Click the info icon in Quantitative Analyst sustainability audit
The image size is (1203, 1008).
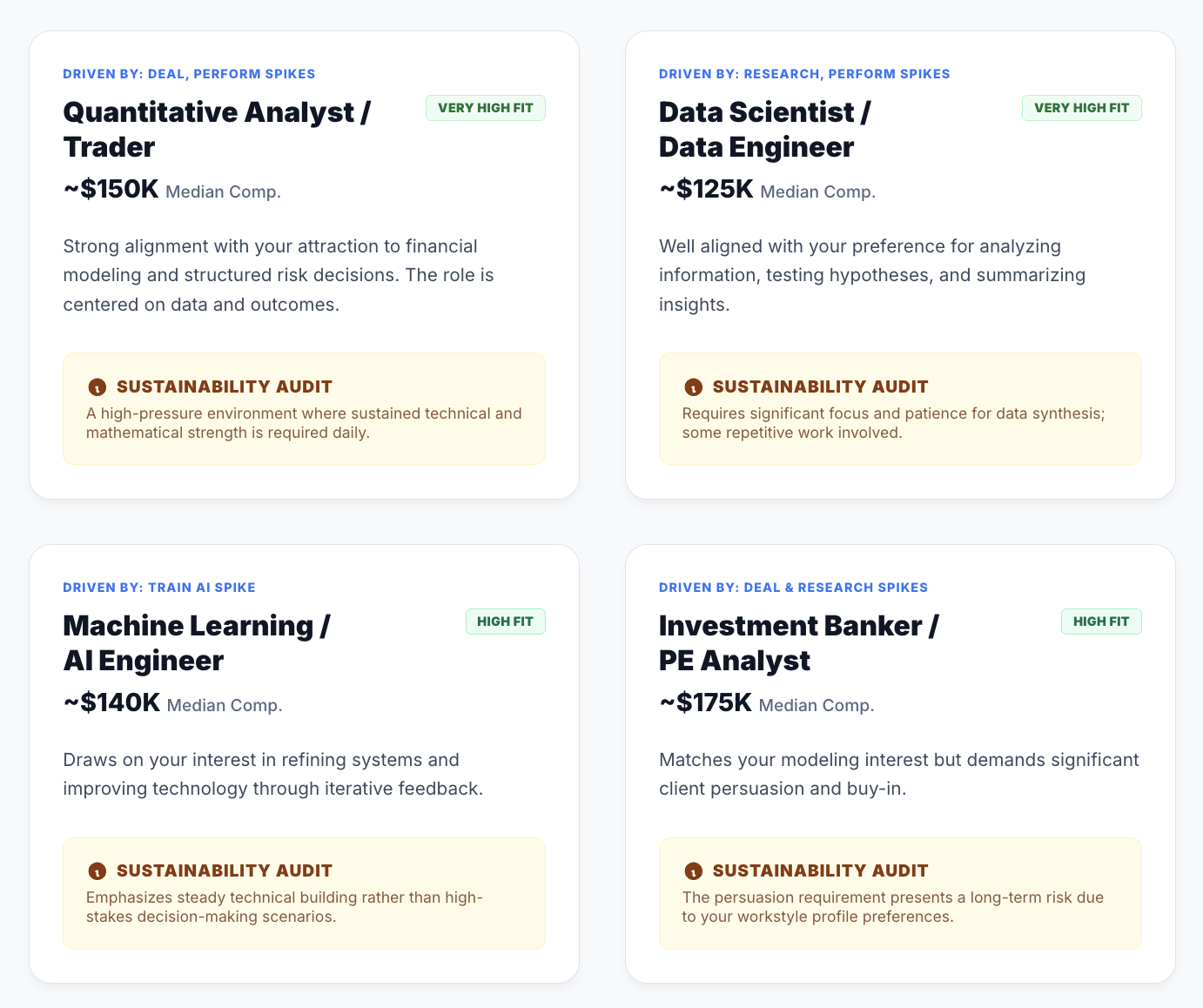coord(97,387)
